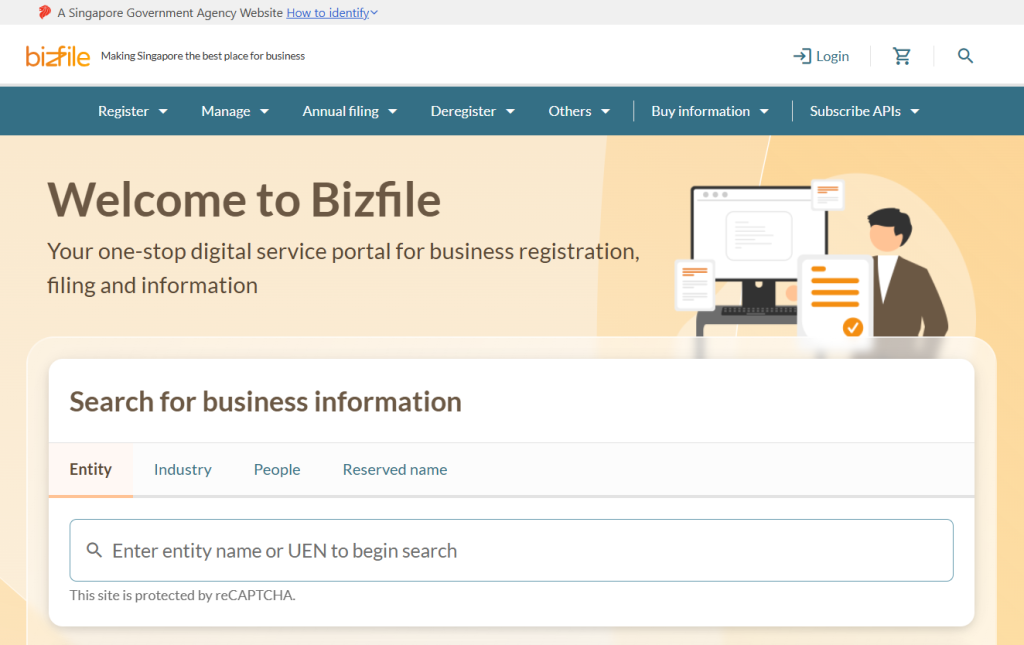Open the shopping cart icon
Viewport: 1024px width, 645px height.
click(902, 56)
